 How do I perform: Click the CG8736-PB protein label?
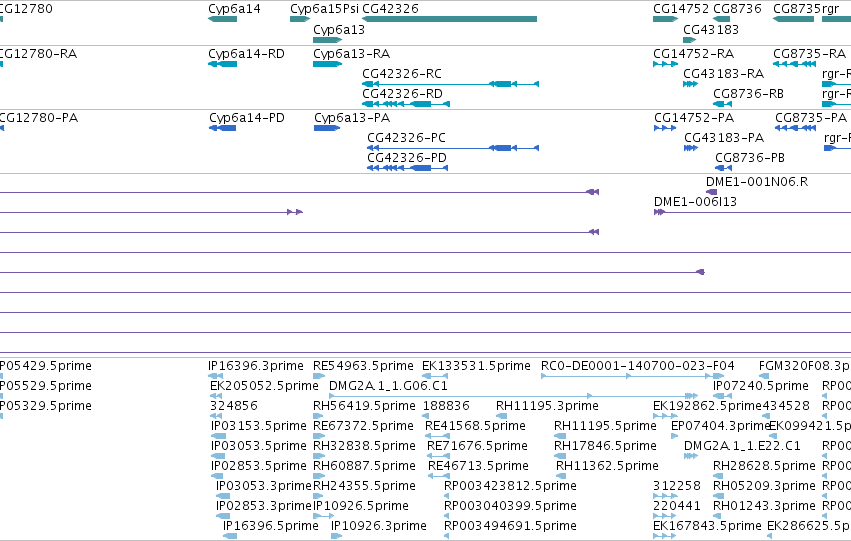click(x=750, y=158)
